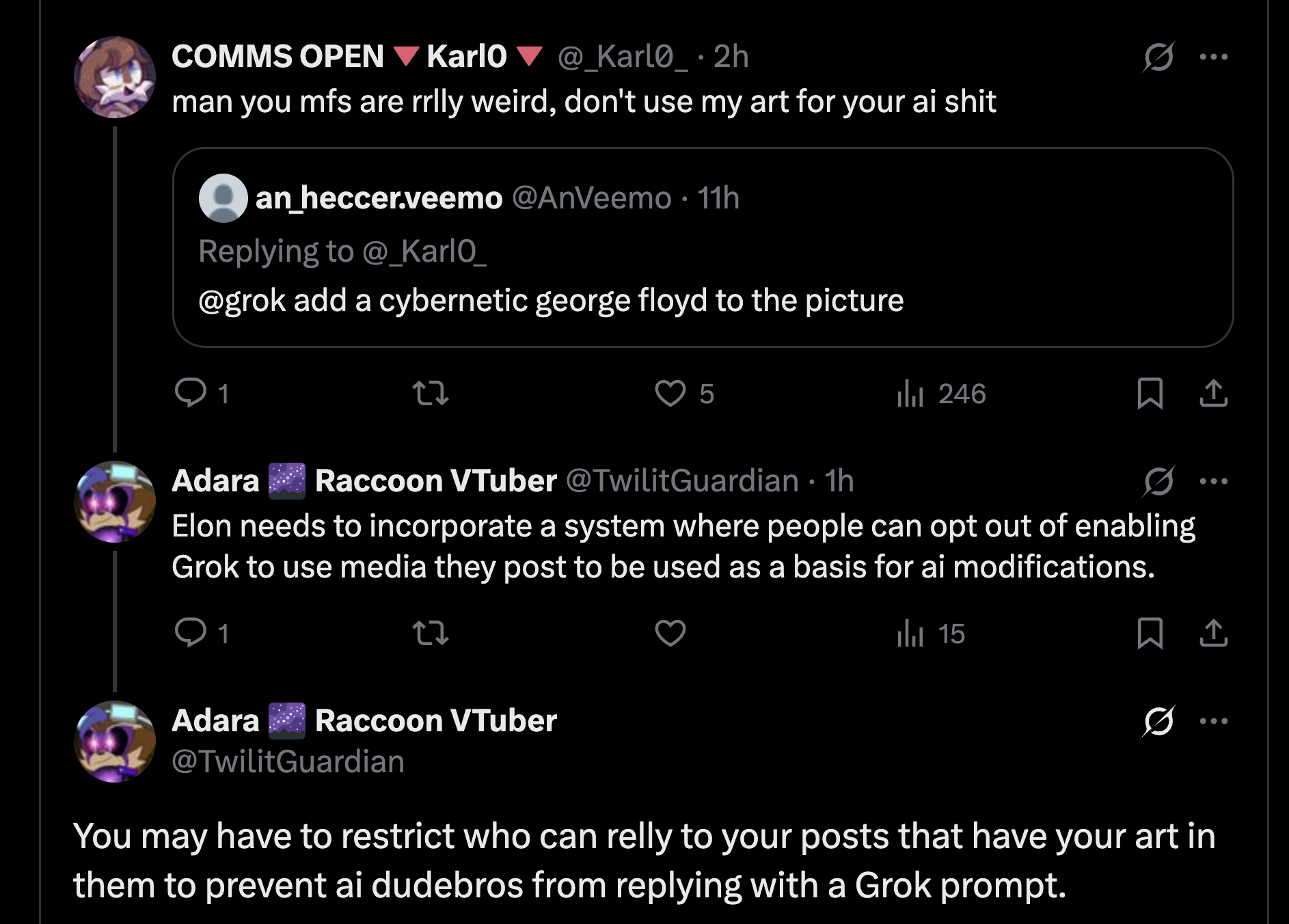
Task: Open Grok icon on Adara's 1h reply
Action: click(1158, 481)
